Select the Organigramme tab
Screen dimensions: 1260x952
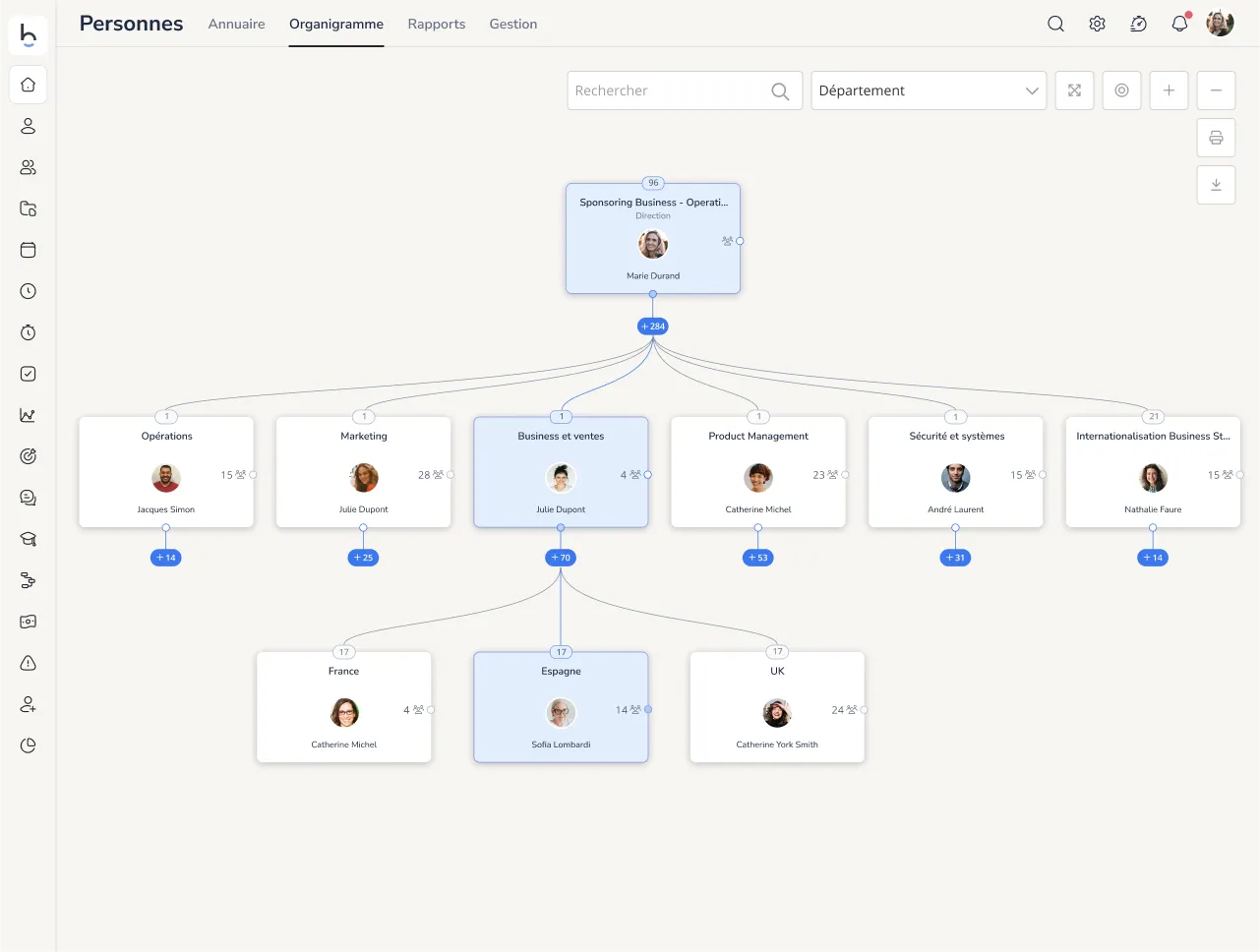point(336,24)
